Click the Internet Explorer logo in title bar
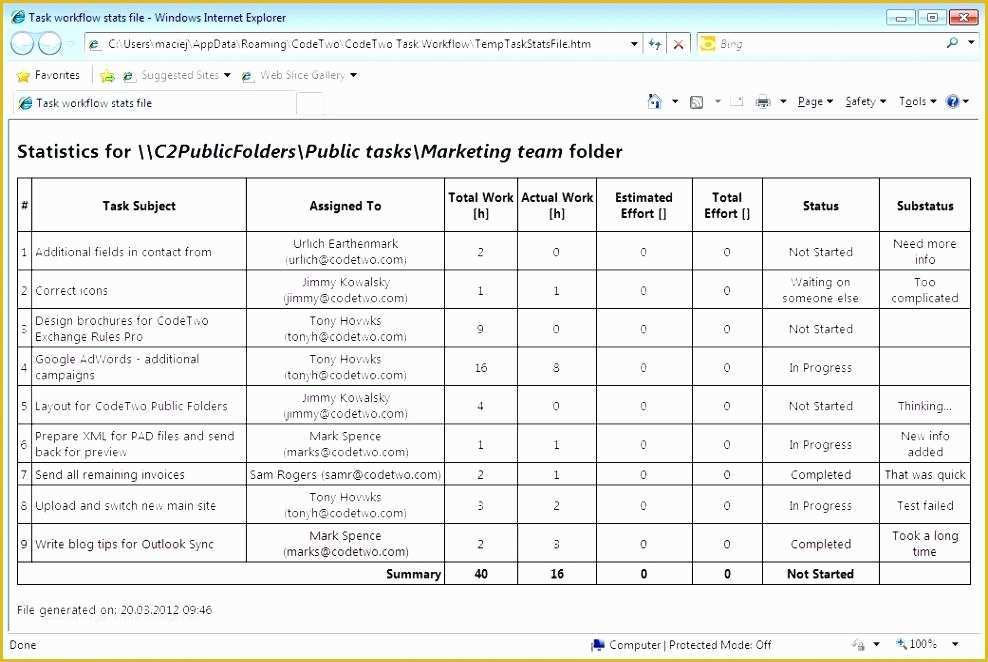The height and width of the screenshot is (662, 988). pyautogui.click(x=18, y=17)
